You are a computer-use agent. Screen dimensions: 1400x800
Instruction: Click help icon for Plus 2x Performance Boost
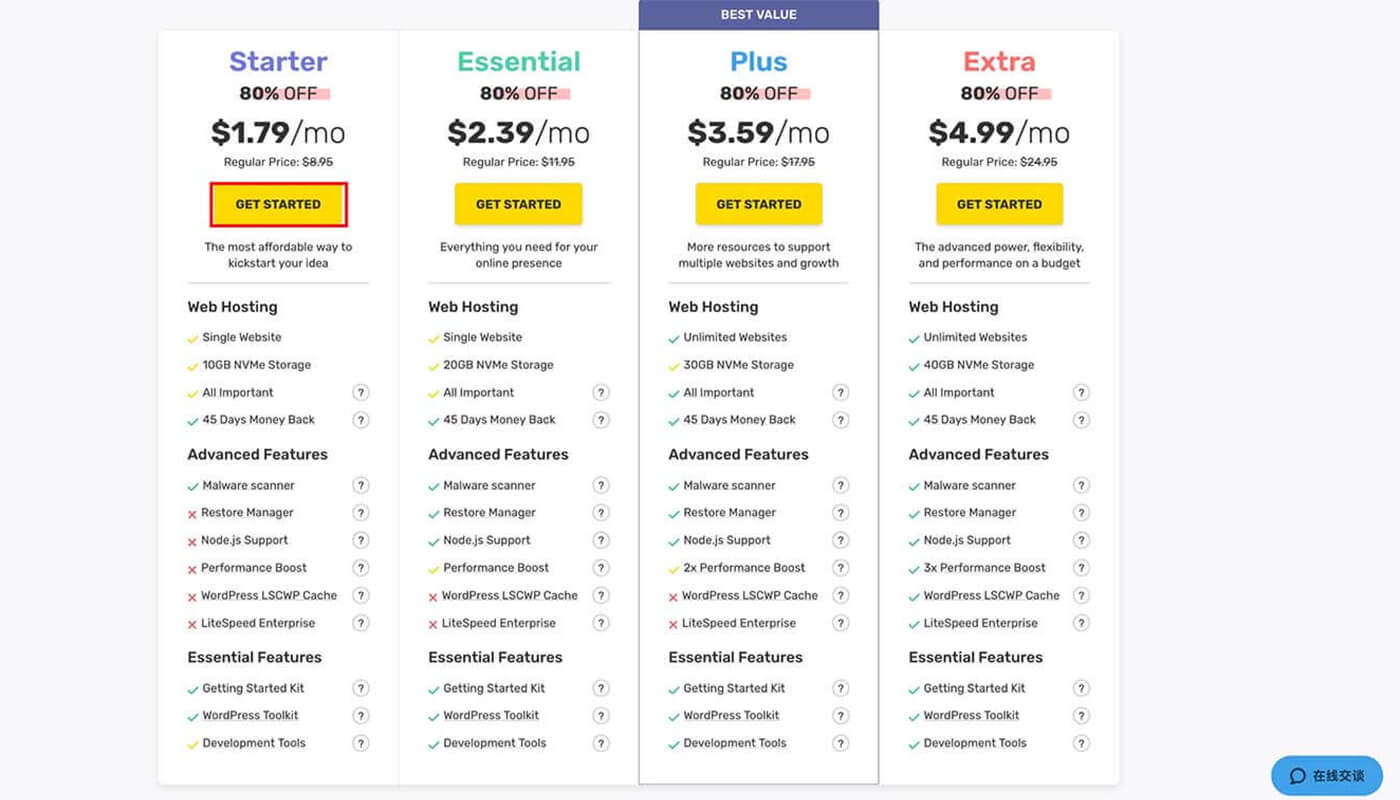pyautogui.click(x=841, y=568)
